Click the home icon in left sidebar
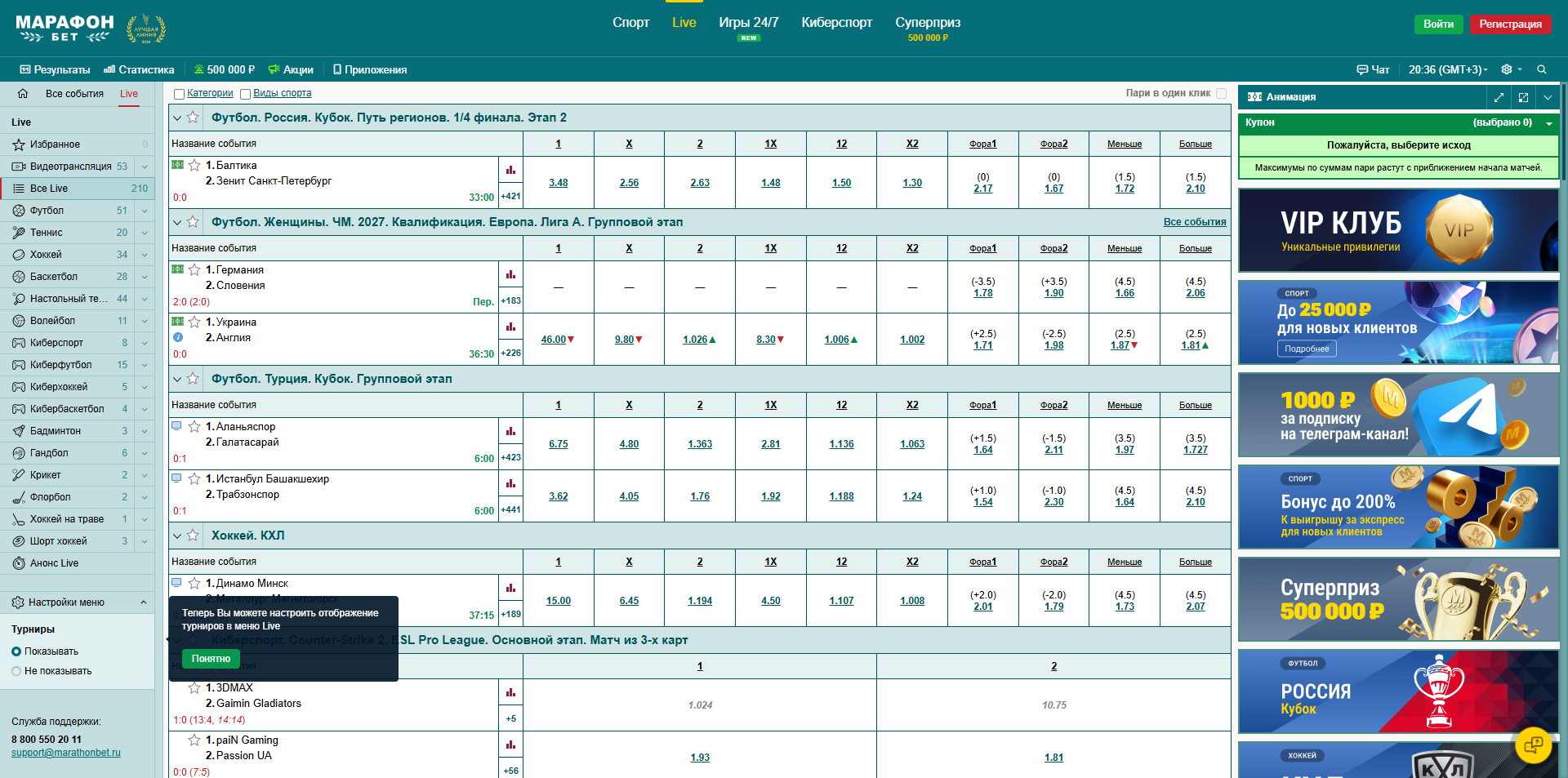The height and width of the screenshot is (778, 1568). tap(23, 94)
